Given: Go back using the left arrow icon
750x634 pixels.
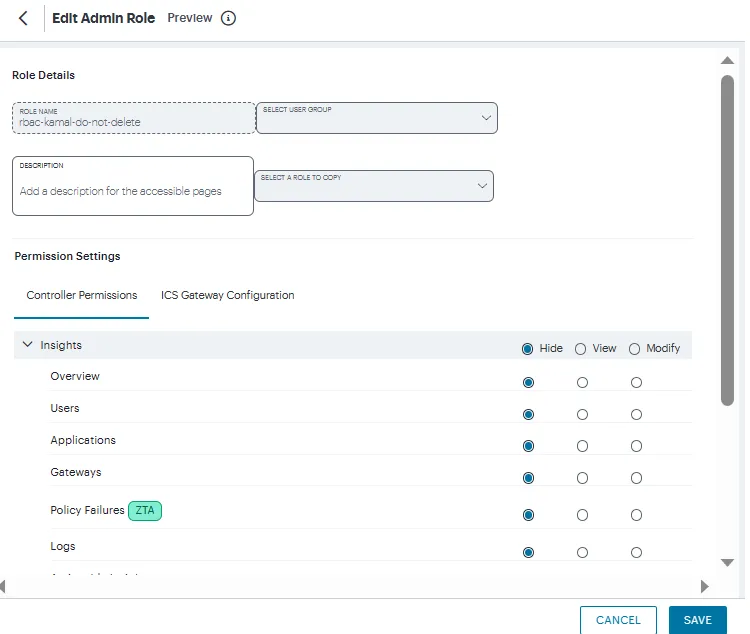Looking at the screenshot, I should coord(23,18).
